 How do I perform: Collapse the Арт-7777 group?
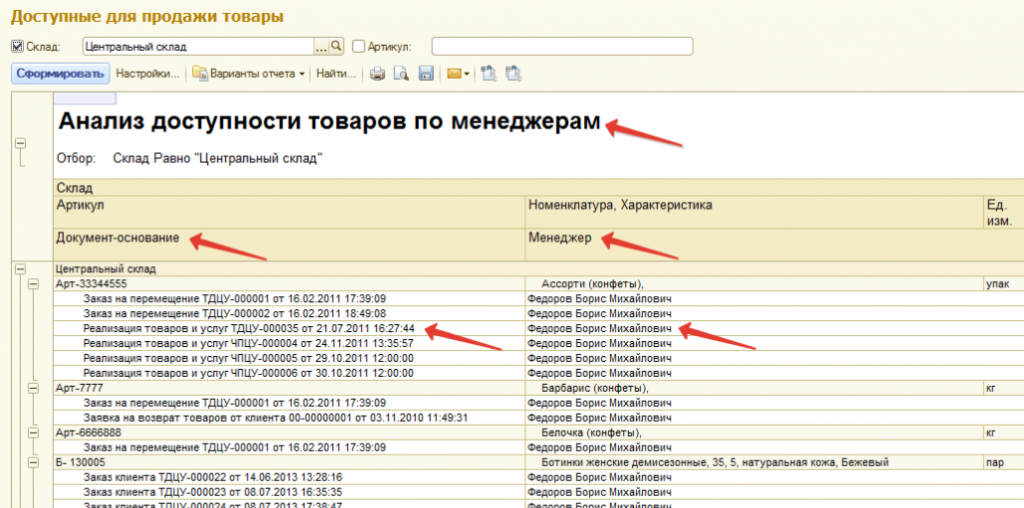[x=33, y=388]
